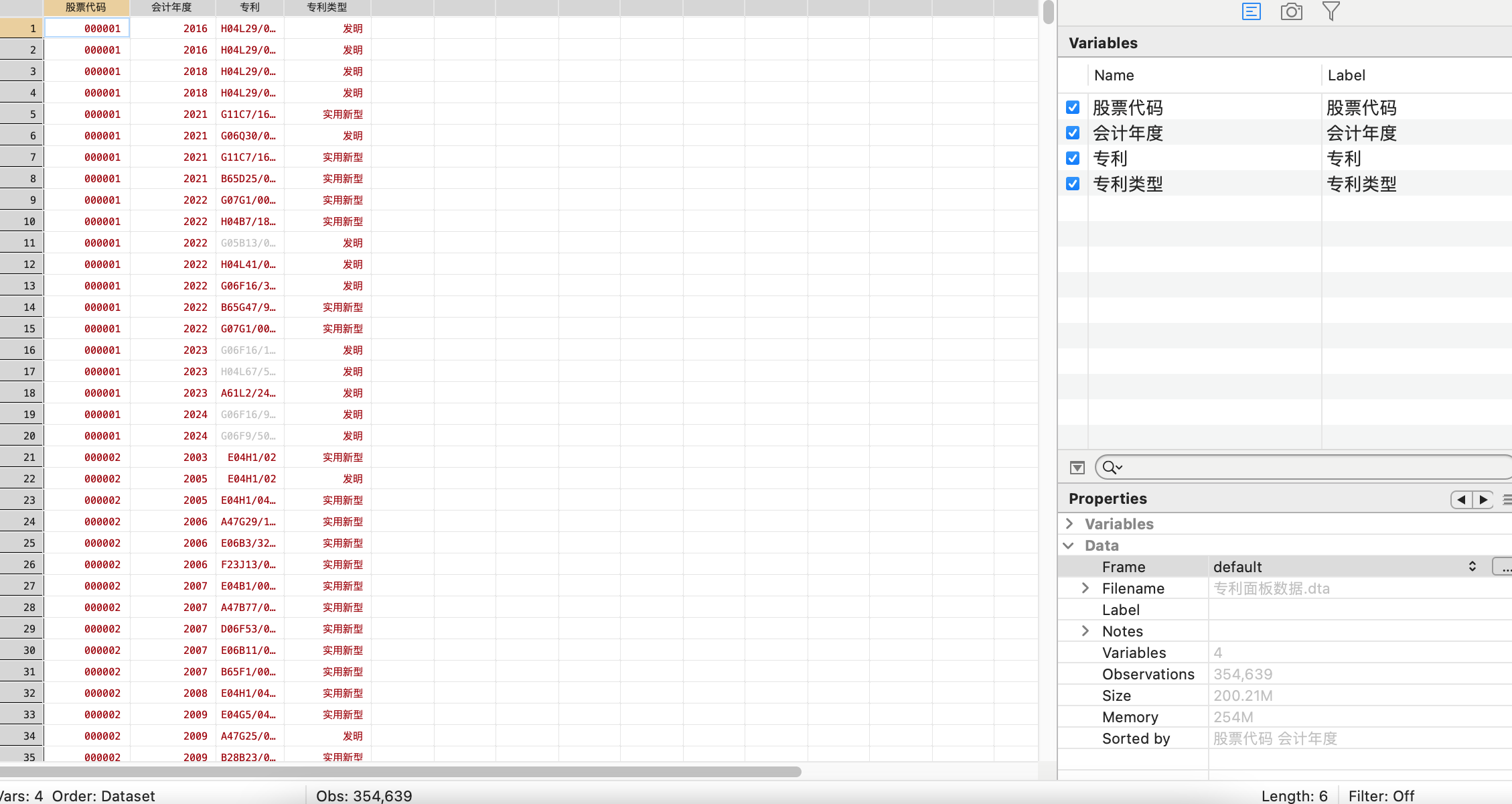Click the 会计年度 column header
Screen dimensions: 1512x804
[172, 7]
